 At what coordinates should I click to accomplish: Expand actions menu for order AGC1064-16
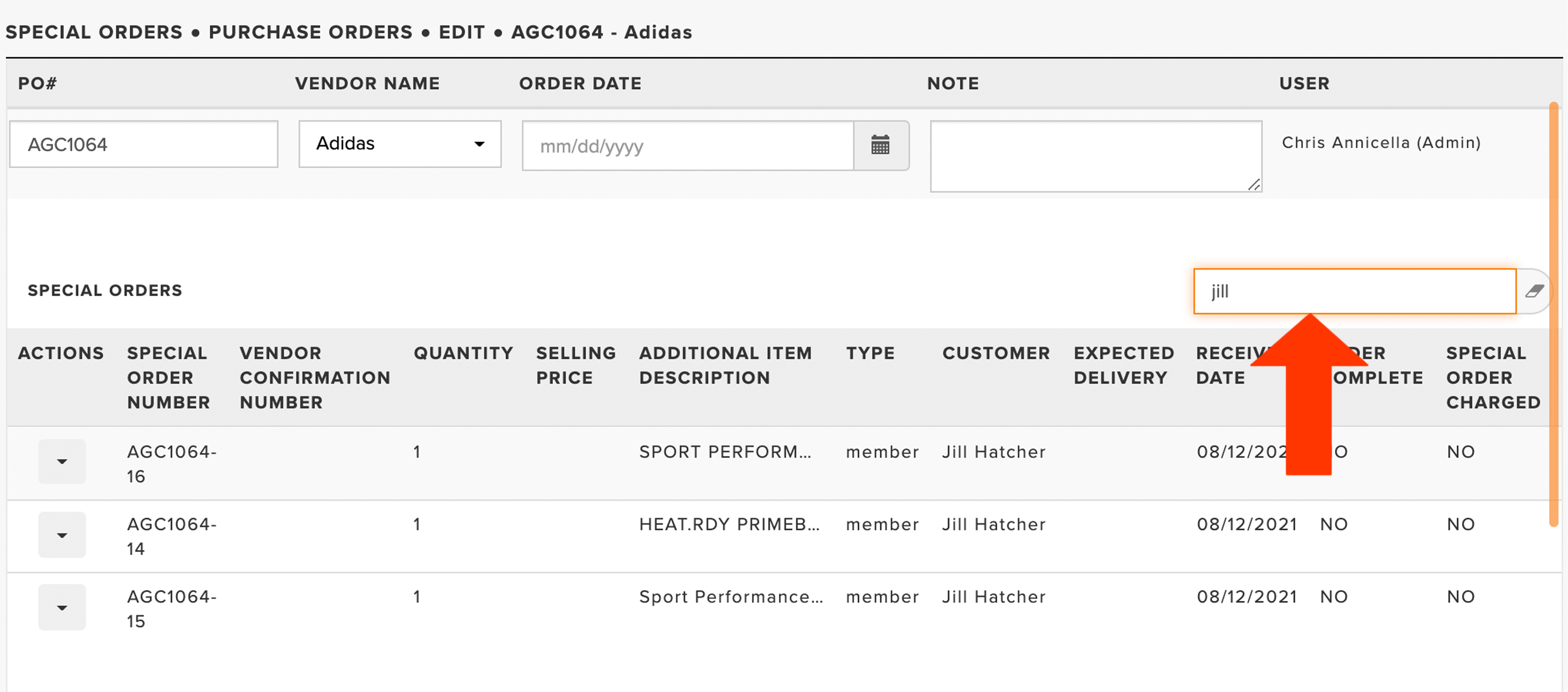(x=62, y=462)
